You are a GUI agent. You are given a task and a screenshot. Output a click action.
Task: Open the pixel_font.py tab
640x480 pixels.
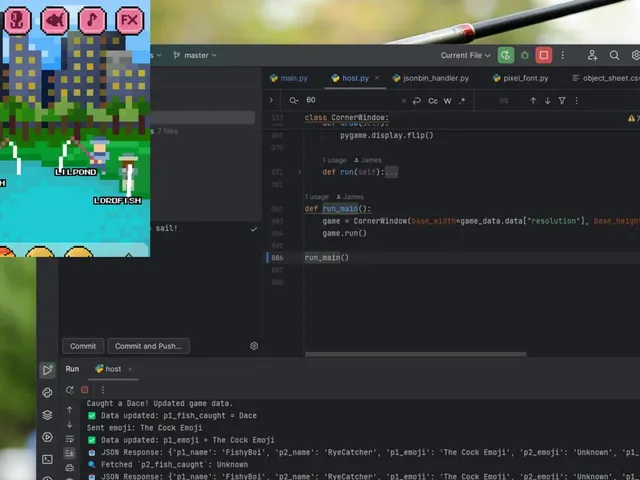click(x=520, y=78)
